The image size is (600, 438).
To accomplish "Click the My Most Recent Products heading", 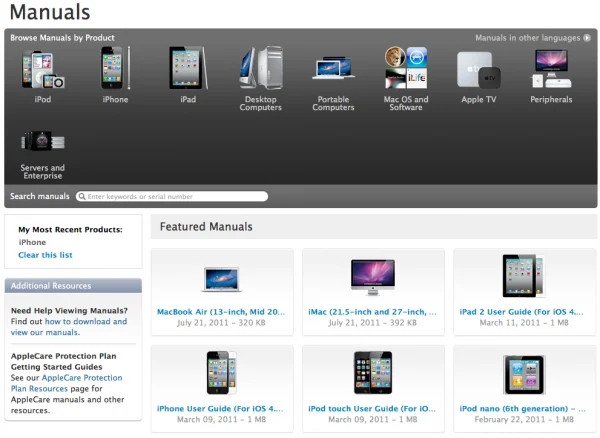I will (70, 230).
